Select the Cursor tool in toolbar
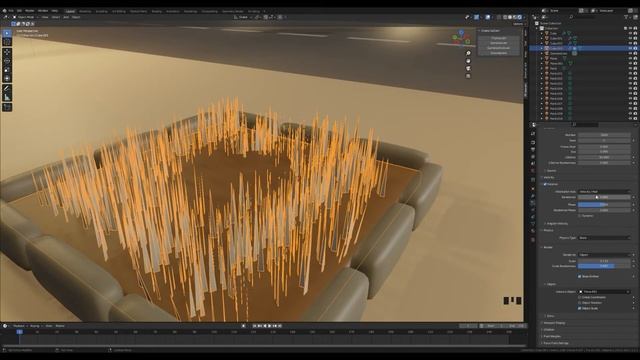 tap(7, 42)
